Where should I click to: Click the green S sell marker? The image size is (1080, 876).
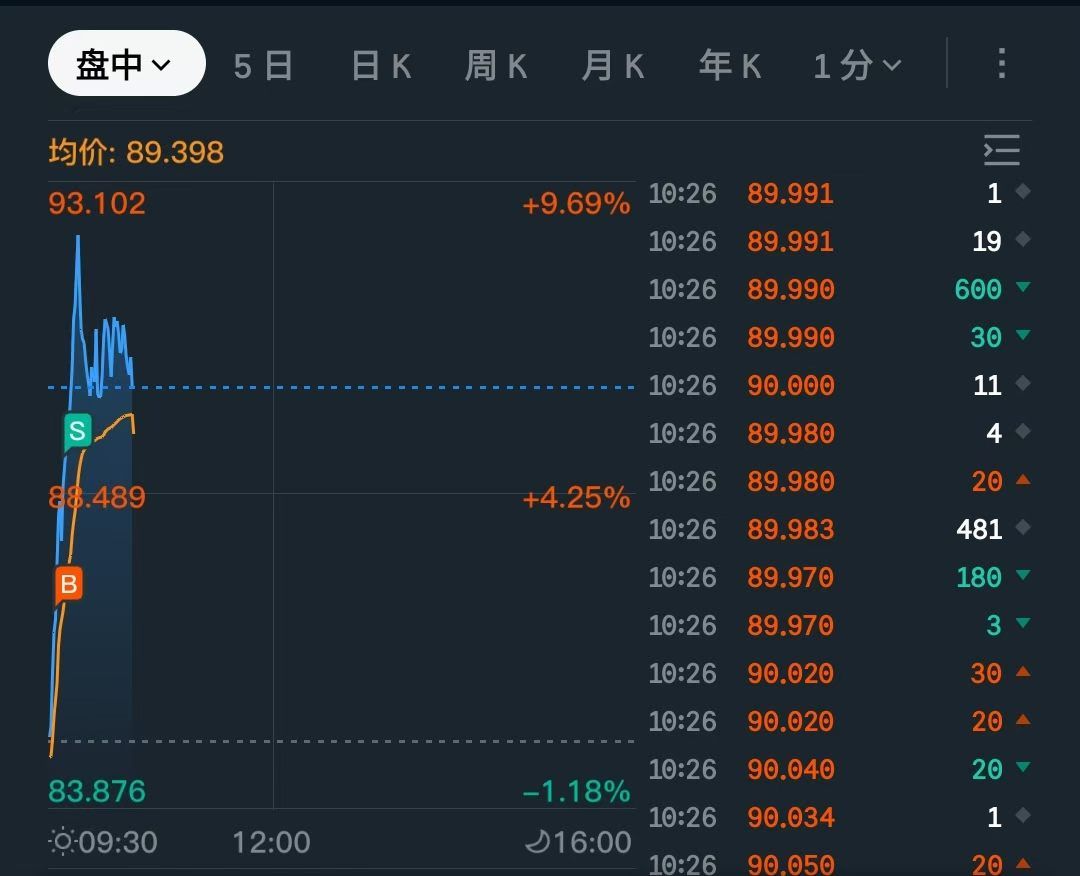(x=77, y=432)
